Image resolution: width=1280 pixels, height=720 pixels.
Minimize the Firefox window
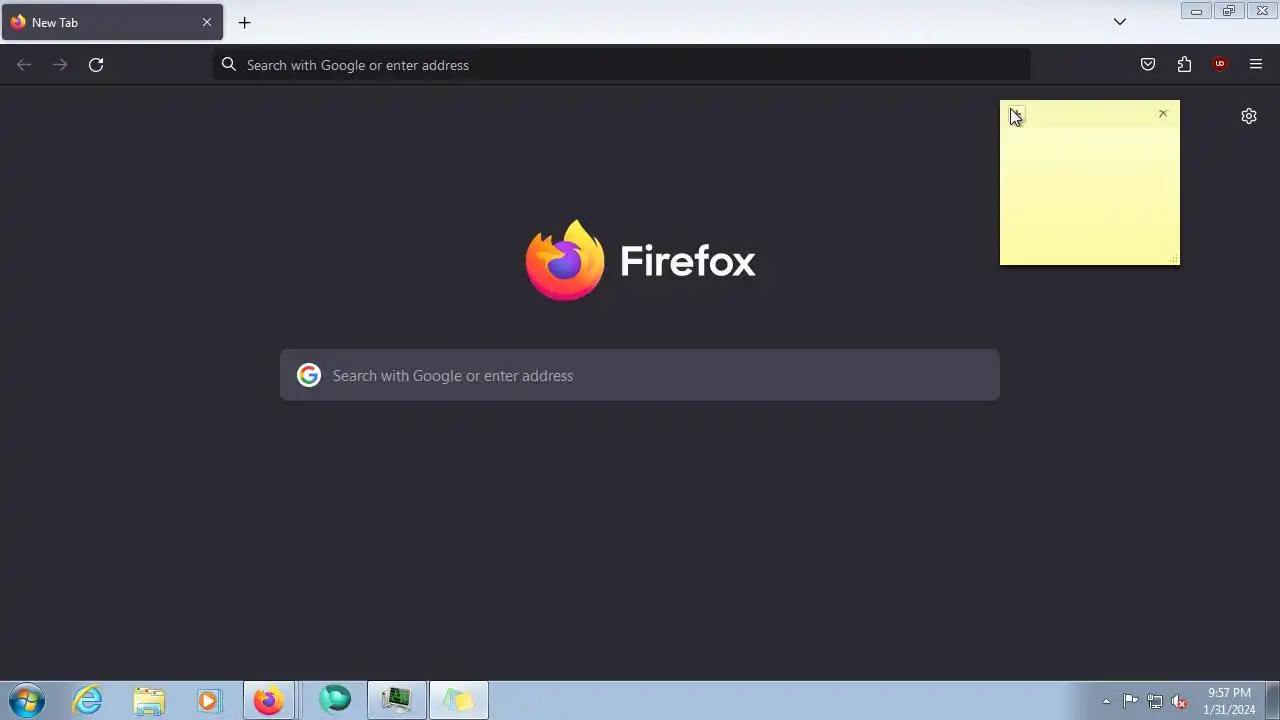pos(1196,11)
